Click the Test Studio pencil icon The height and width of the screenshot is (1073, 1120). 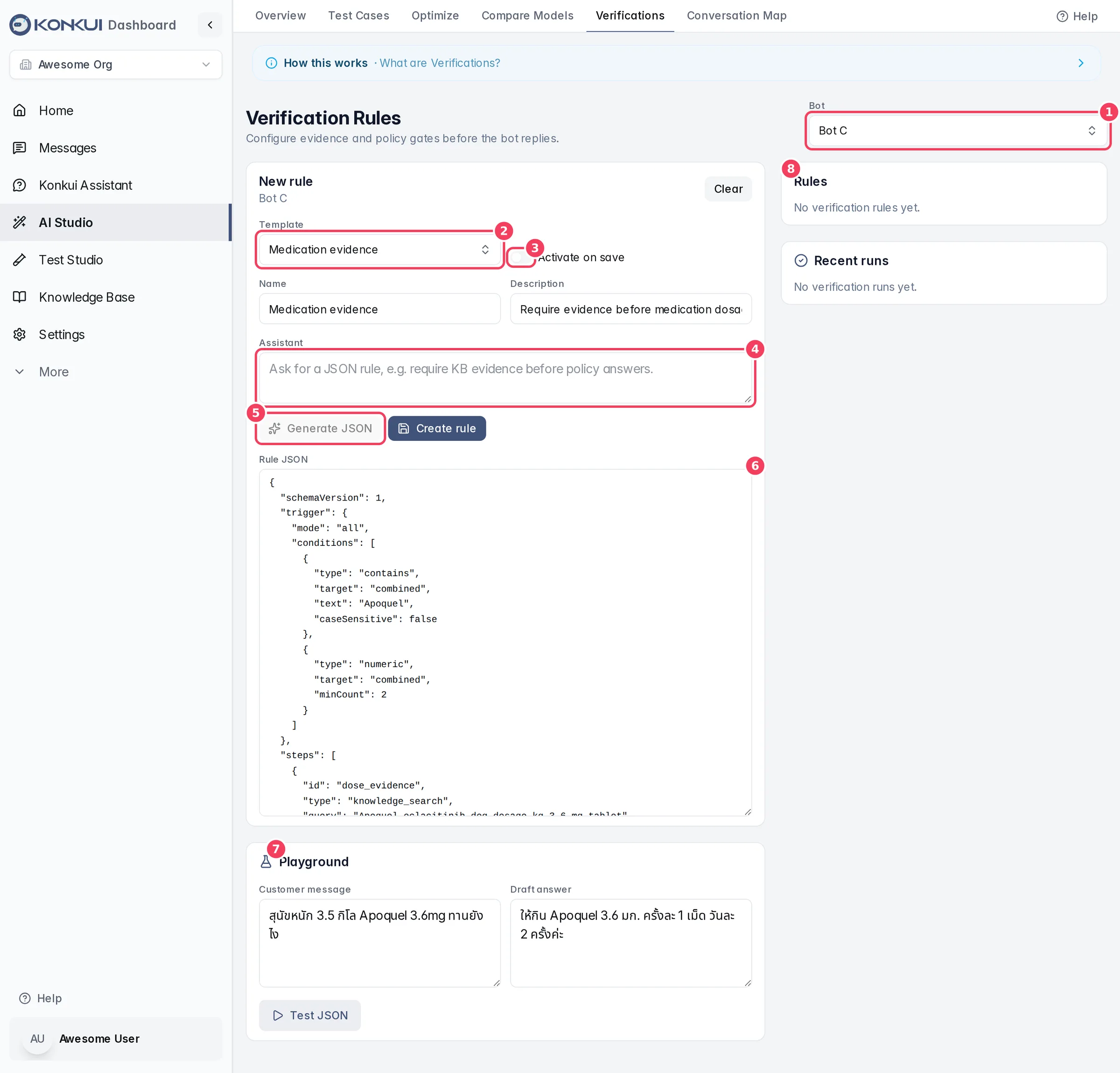(x=20, y=259)
